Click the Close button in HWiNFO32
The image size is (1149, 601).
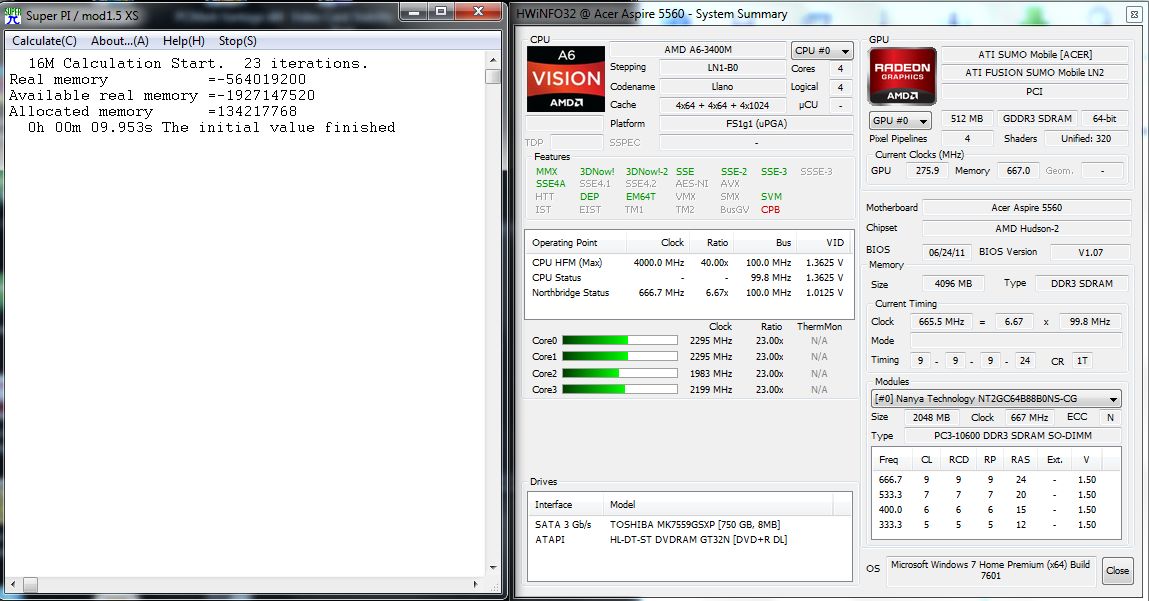(1117, 570)
